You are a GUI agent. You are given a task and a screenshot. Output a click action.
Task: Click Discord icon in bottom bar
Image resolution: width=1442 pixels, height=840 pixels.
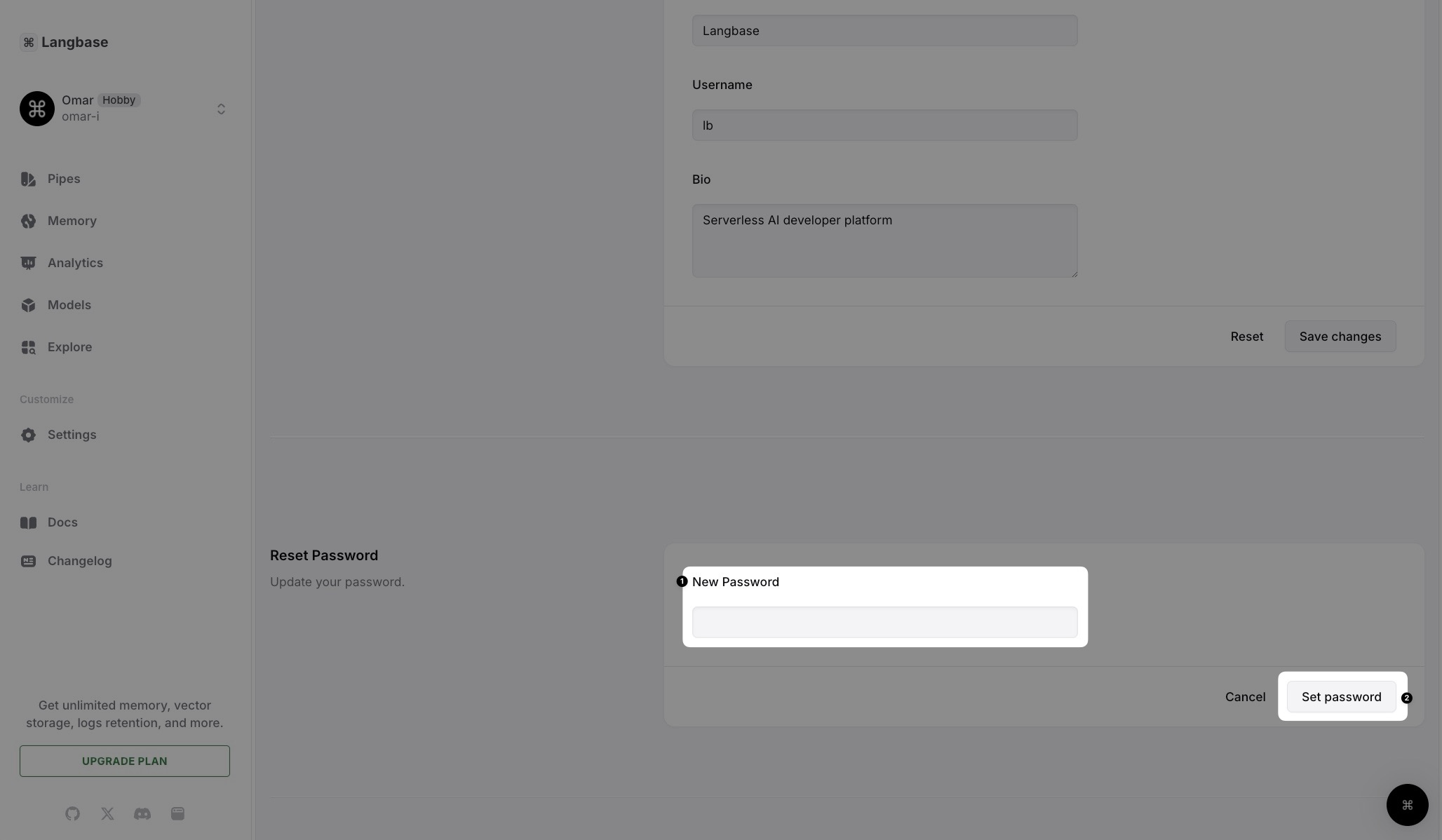point(142,813)
